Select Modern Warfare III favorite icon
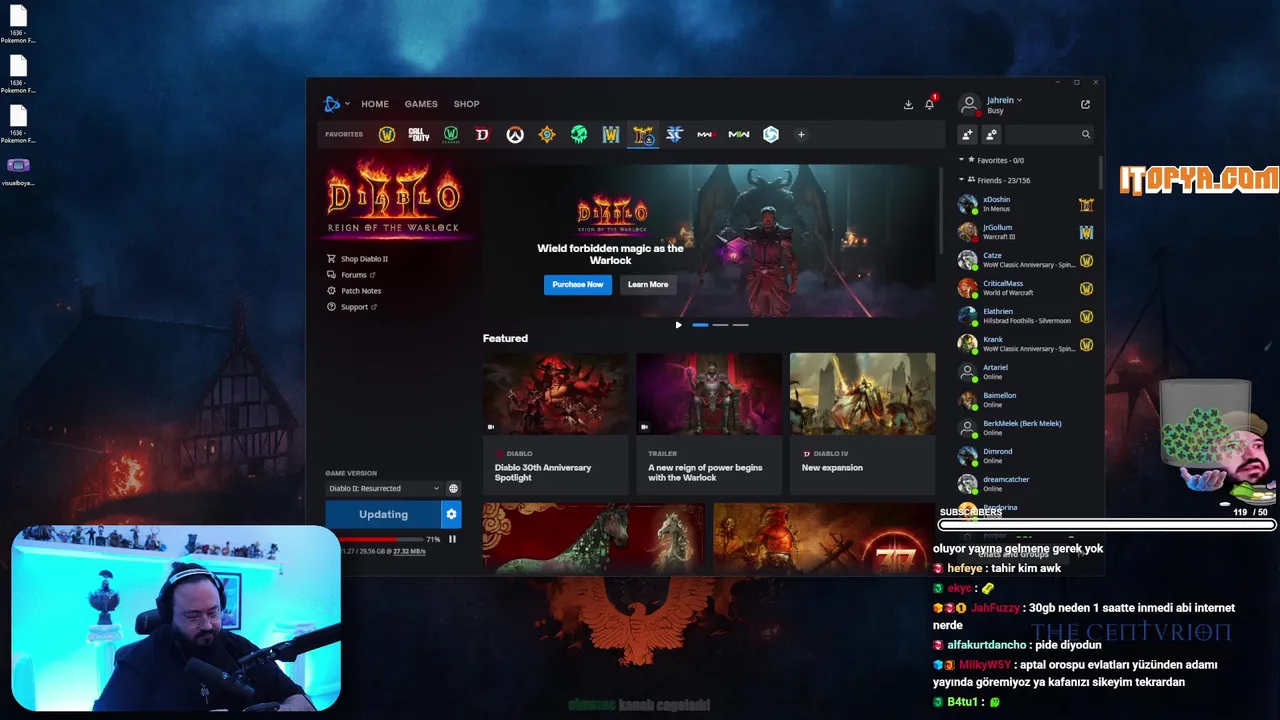The image size is (1280, 720). pos(706,134)
